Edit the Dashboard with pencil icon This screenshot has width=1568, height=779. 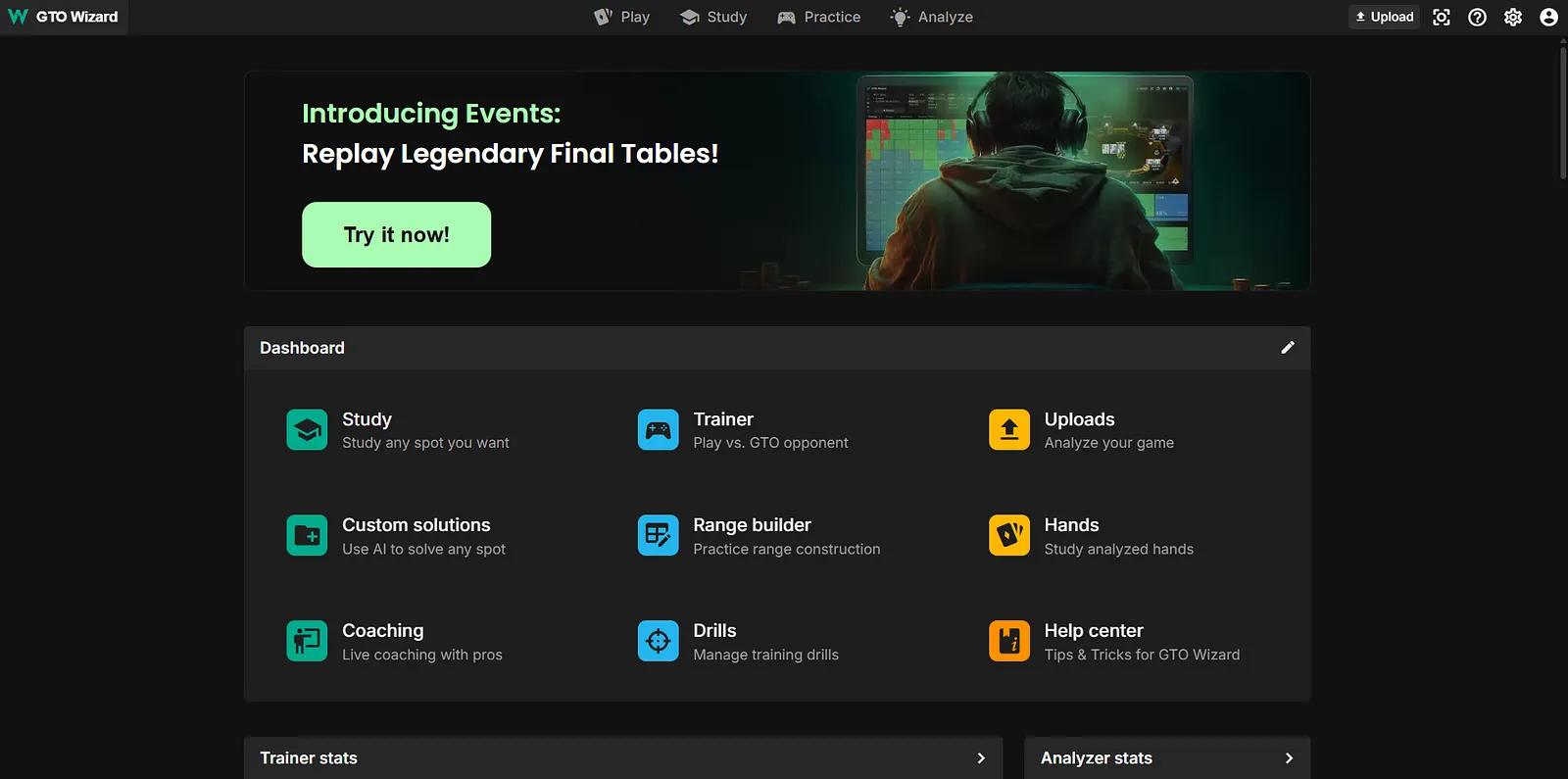pyautogui.click(x=1288, y=348)
